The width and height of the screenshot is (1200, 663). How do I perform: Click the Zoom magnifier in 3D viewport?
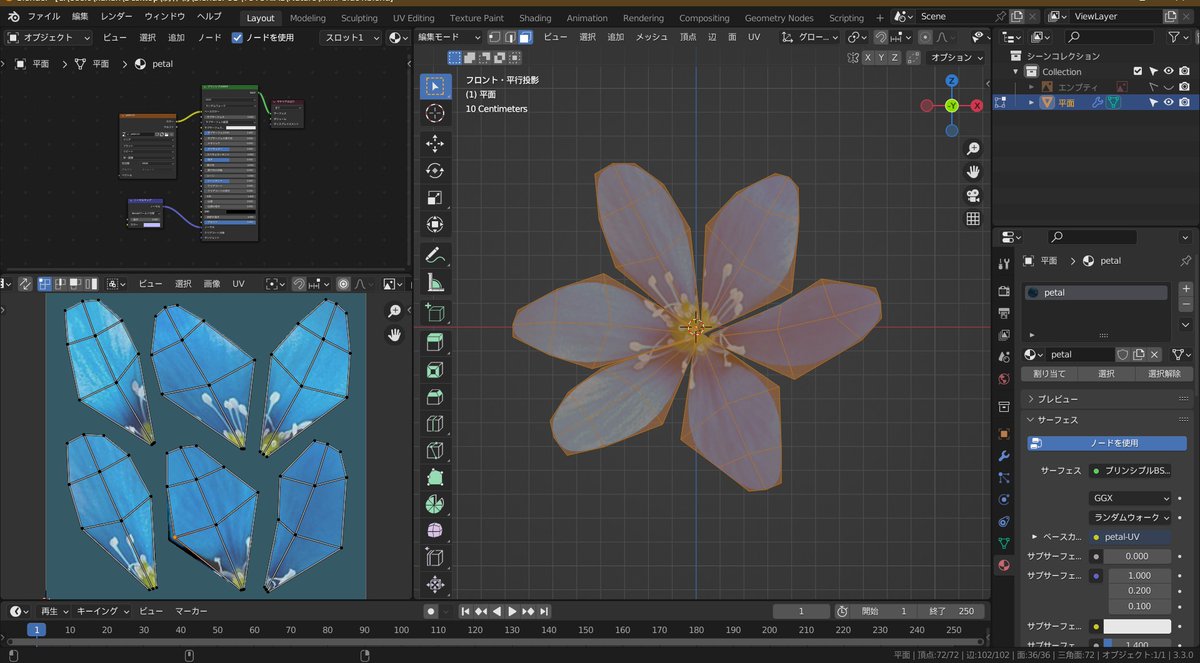972,149
